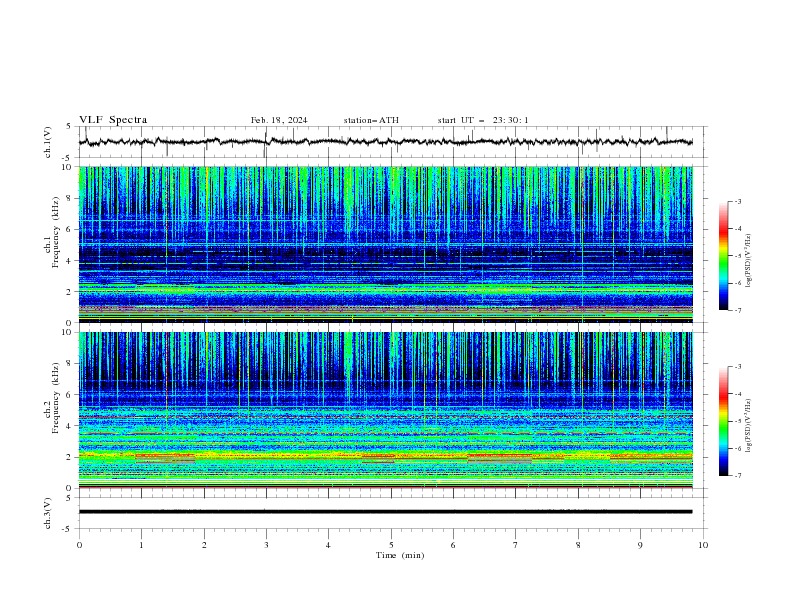
Task: Click the "-7" tick on ch.2 colorbar
Action: coord(737,476)
